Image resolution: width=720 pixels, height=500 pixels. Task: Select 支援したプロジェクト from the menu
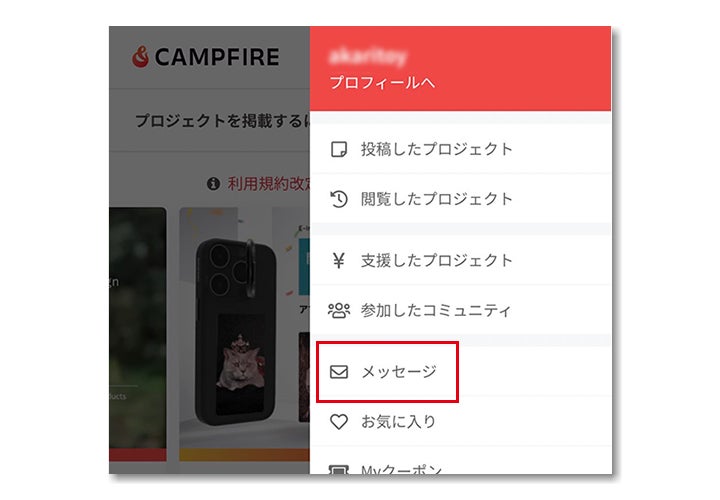[461, 260]
